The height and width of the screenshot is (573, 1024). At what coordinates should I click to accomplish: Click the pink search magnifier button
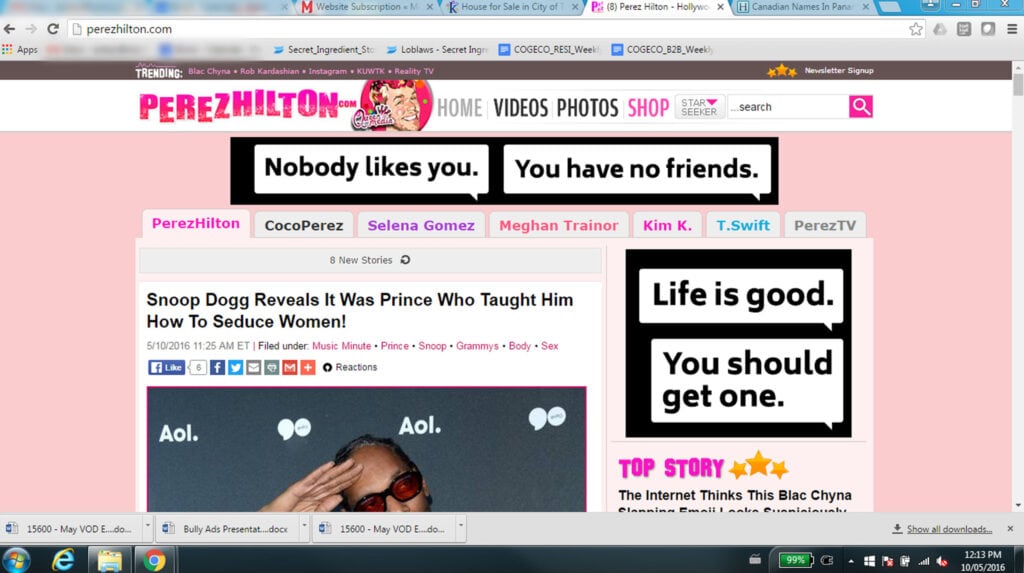pyautogui.click(x=860, y=107)
